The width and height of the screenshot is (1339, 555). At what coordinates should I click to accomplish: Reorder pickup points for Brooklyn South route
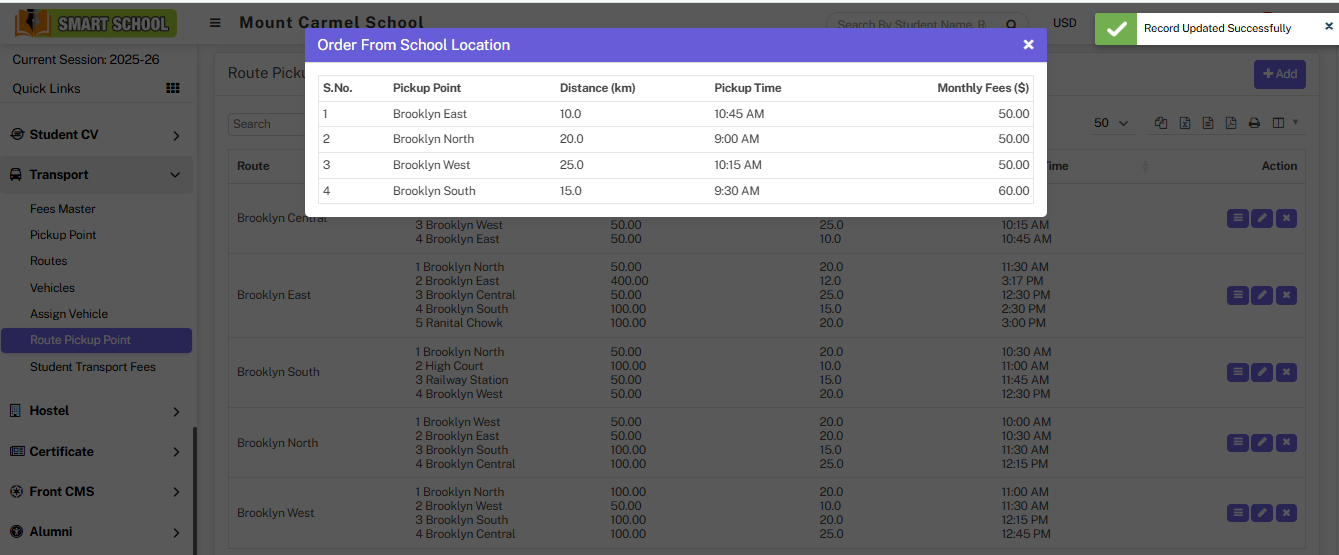(x=1237, y=372)
